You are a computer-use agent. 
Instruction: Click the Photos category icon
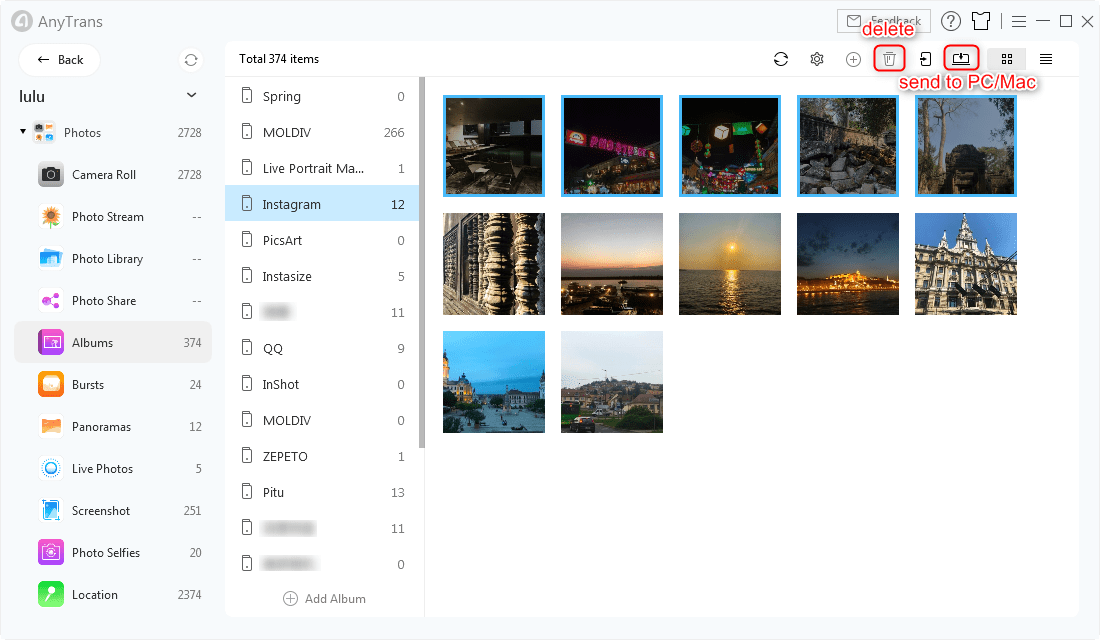(44, 132)
